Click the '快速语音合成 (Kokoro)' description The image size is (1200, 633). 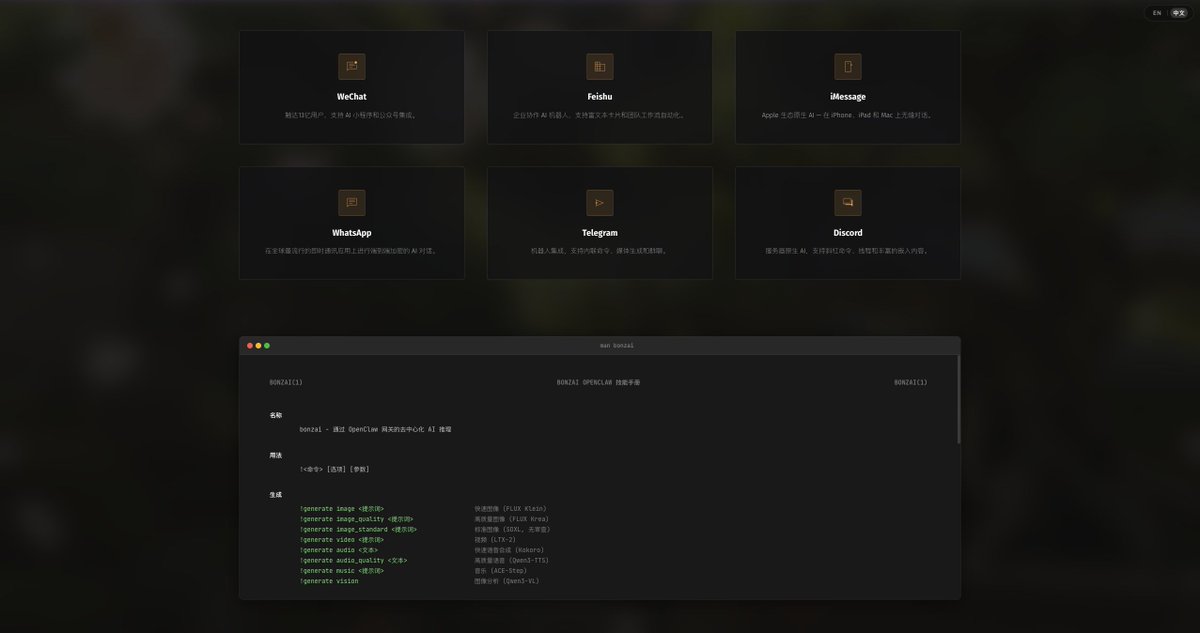[509, 550]
